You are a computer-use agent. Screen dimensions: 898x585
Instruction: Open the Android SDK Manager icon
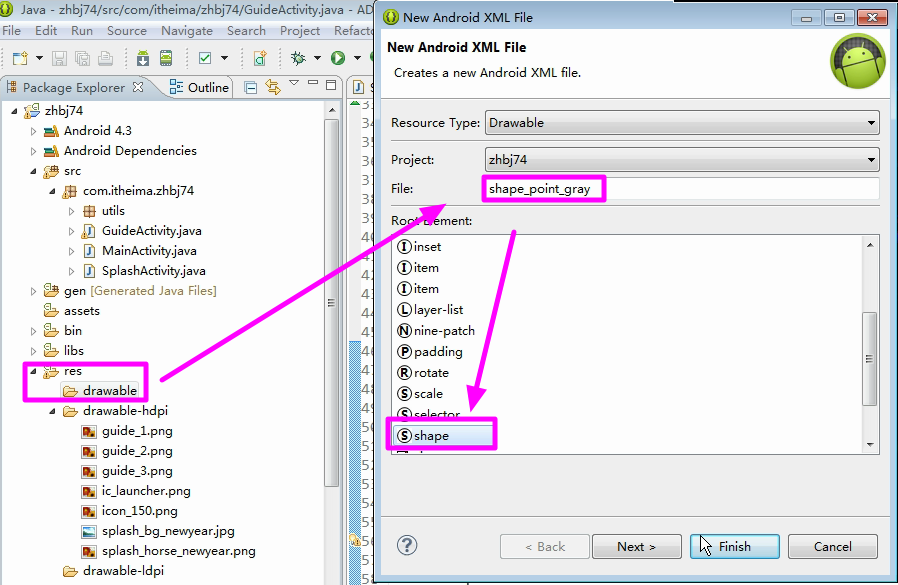point(143,58)
